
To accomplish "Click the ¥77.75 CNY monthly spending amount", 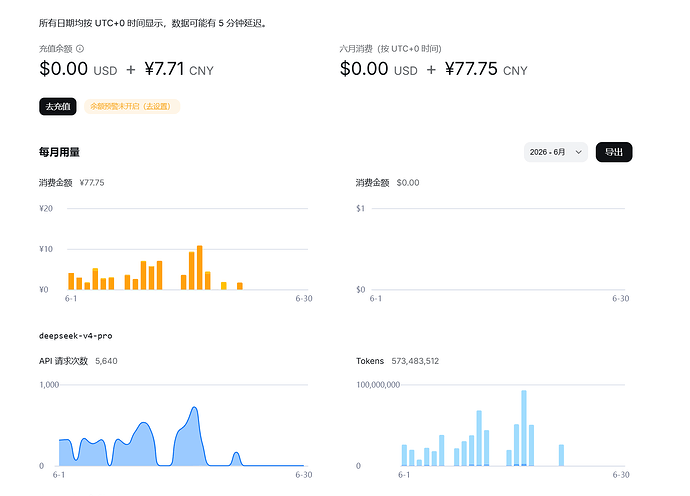I will click(x=486, y=69).
